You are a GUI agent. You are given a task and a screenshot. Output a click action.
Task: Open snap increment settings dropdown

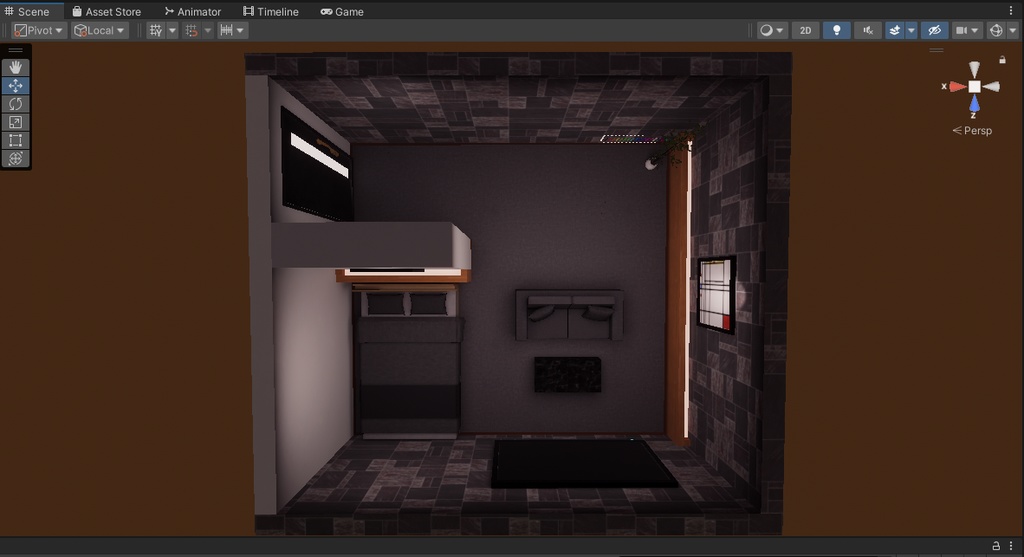(x=232, y=30)
